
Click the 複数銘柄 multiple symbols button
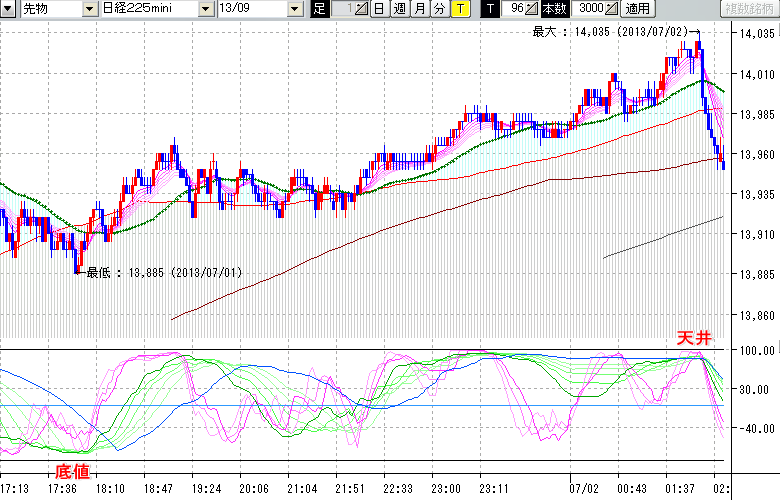[x=749, y=9]
